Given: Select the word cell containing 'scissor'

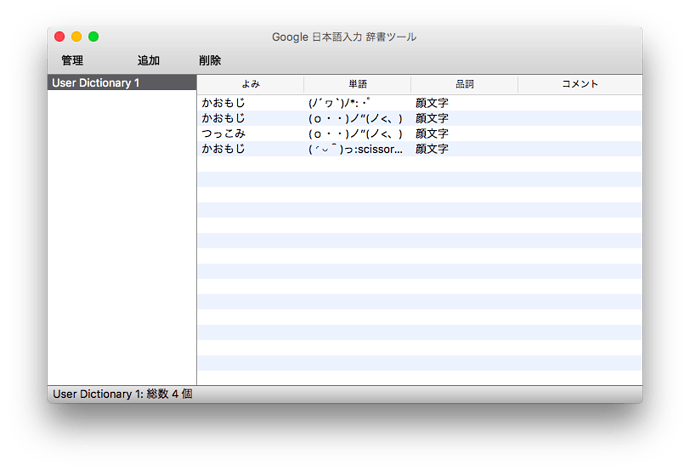Looking at the screenshot, I should pos(356,149).
